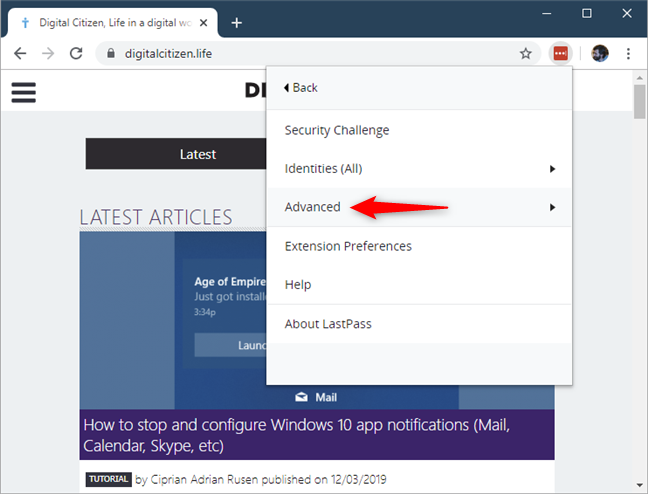This screenshot has width=648, height=494.
Task: Select the Latest tab on page
Action: pyautogui.click(x=176, y=154)
